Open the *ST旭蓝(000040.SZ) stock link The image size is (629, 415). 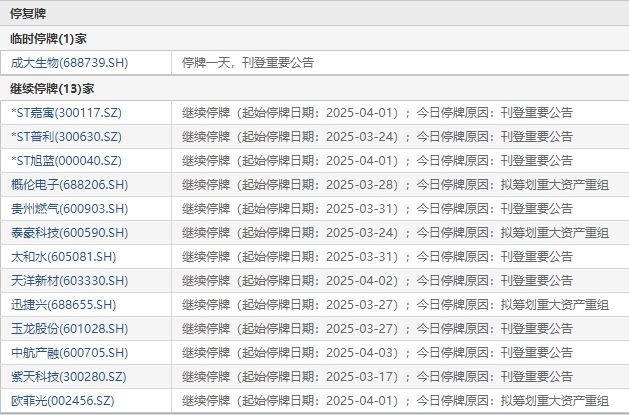click(x=66, y=161)
